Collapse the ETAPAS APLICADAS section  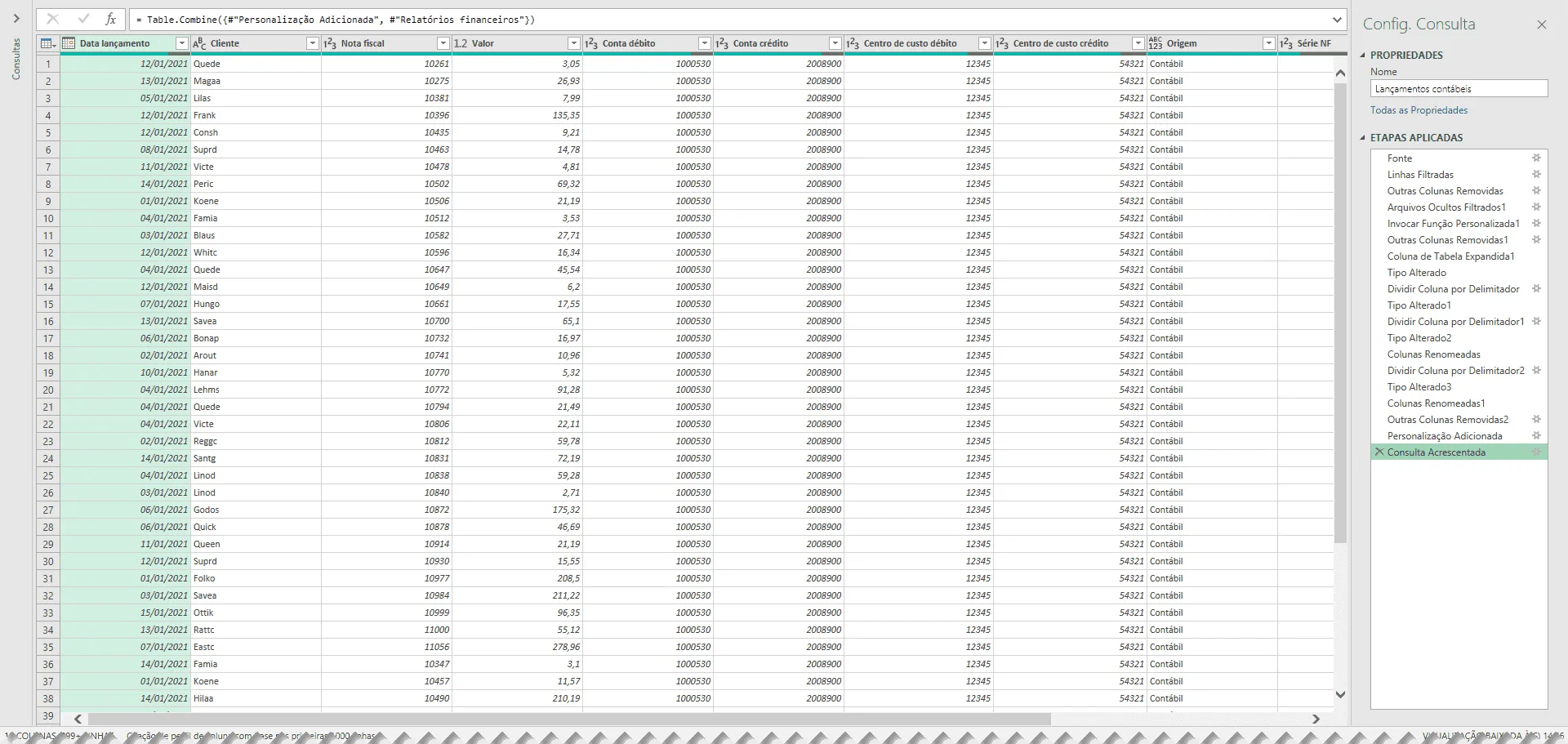click(1362, 138)
